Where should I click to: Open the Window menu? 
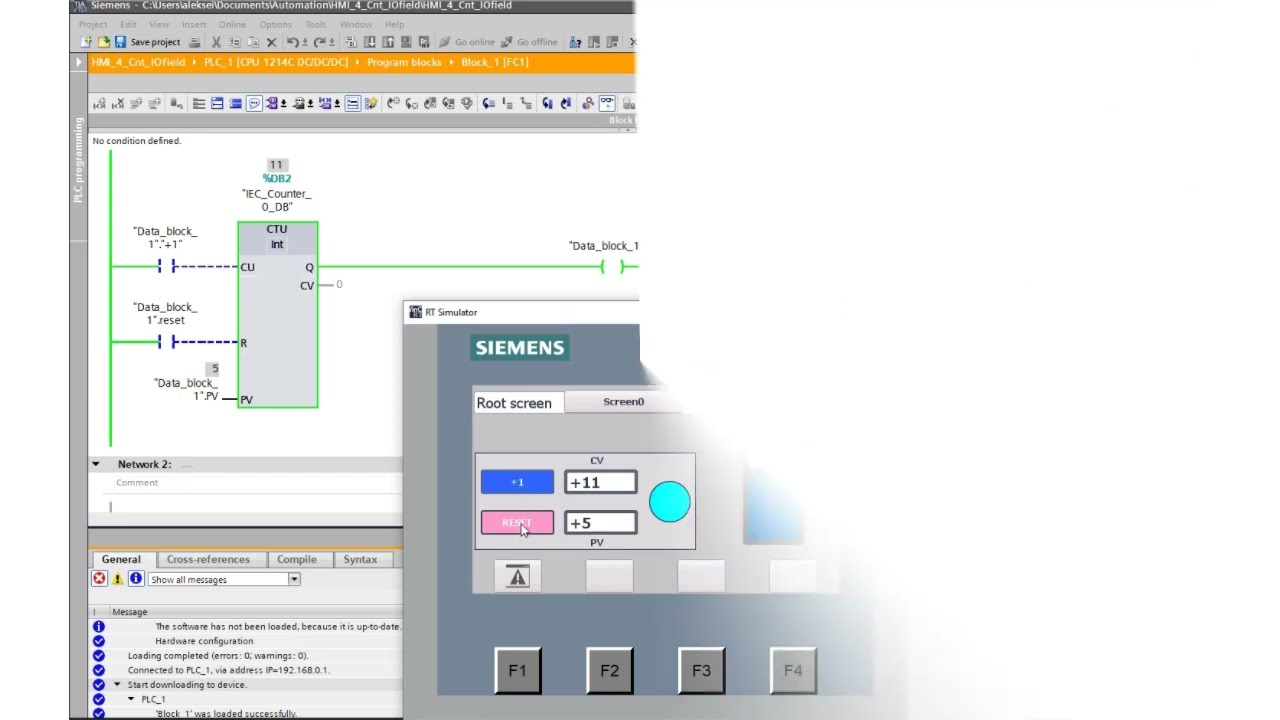[355, 24]
